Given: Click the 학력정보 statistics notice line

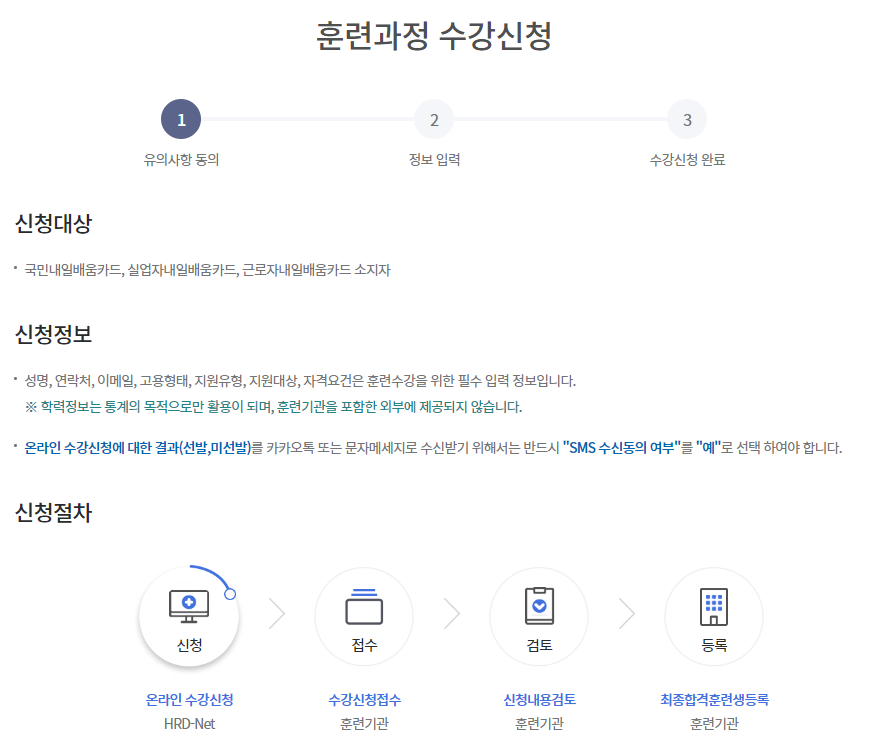Looking at the screenshot, I should click(x=274, y=407).
